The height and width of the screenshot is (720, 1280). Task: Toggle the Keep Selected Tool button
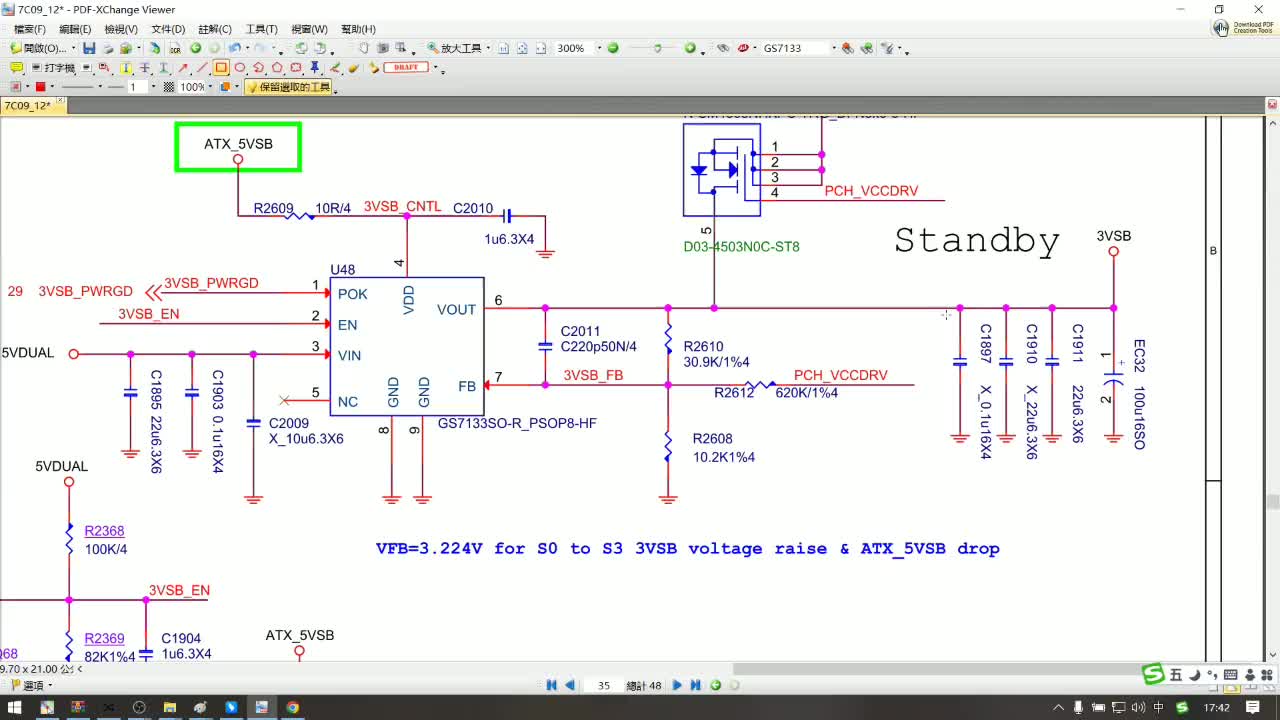click(x=288, y=87)
